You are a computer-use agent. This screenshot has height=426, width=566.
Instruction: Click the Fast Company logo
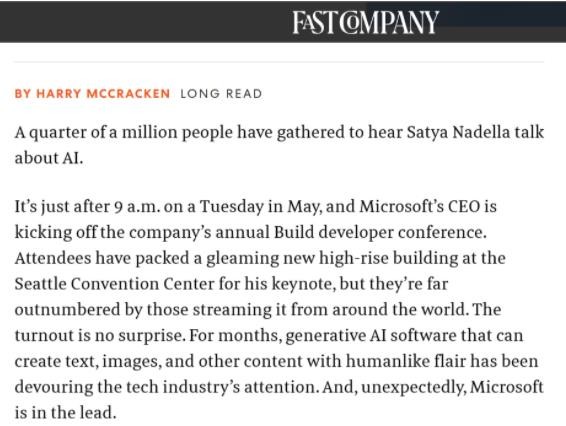365,22
